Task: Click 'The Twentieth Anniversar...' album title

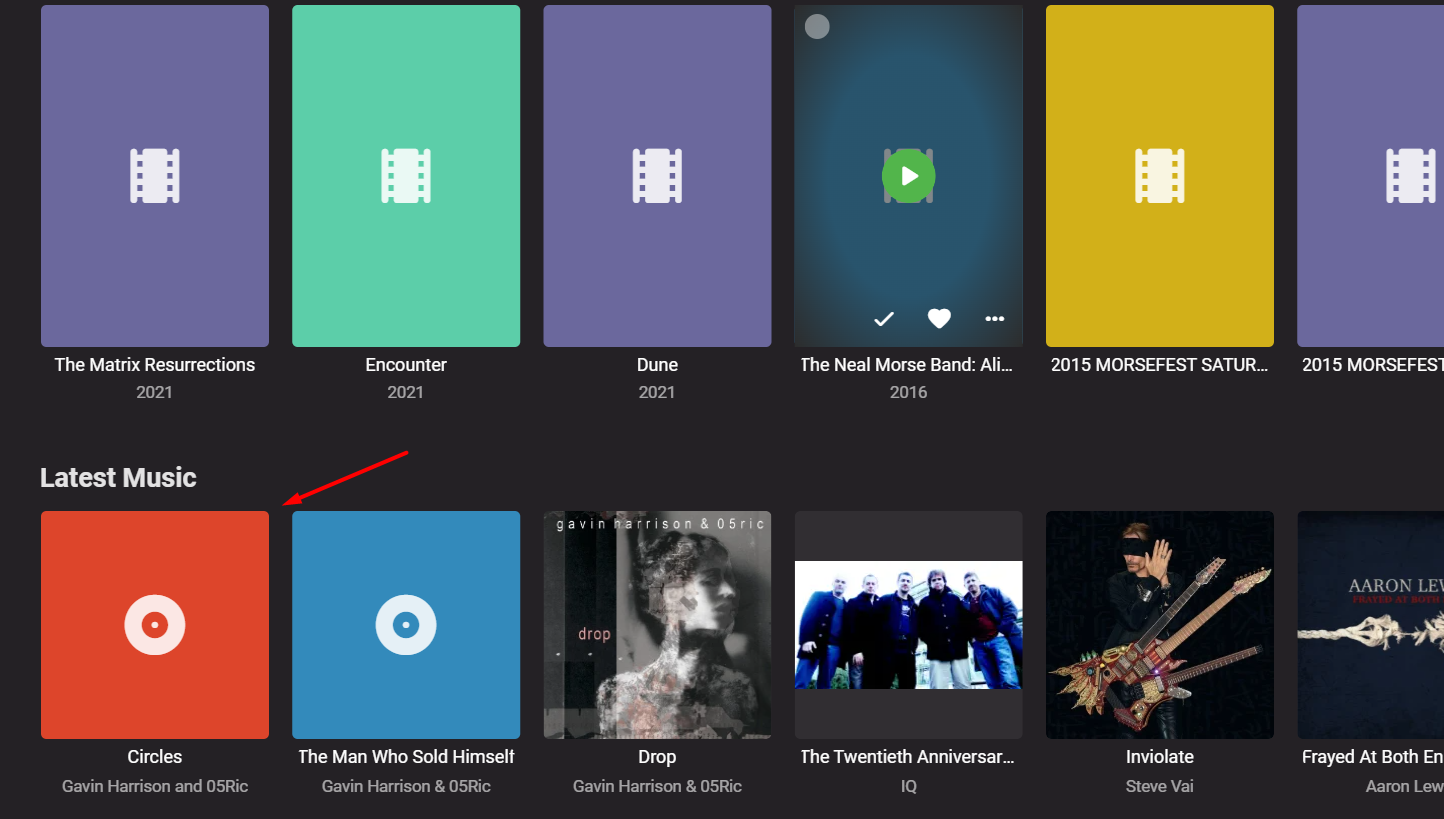Action: click(908, 757)
